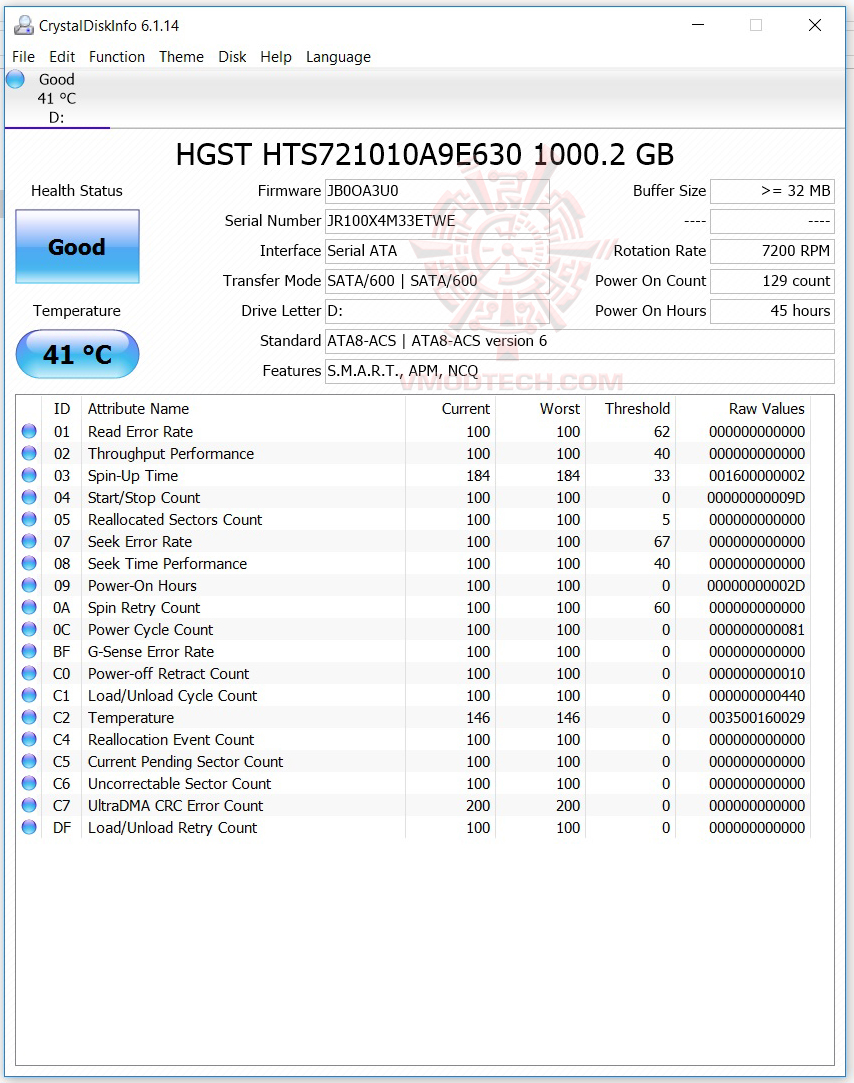Open the Disk menu
Screen dimensions: 854x1083
pos(232,57)
